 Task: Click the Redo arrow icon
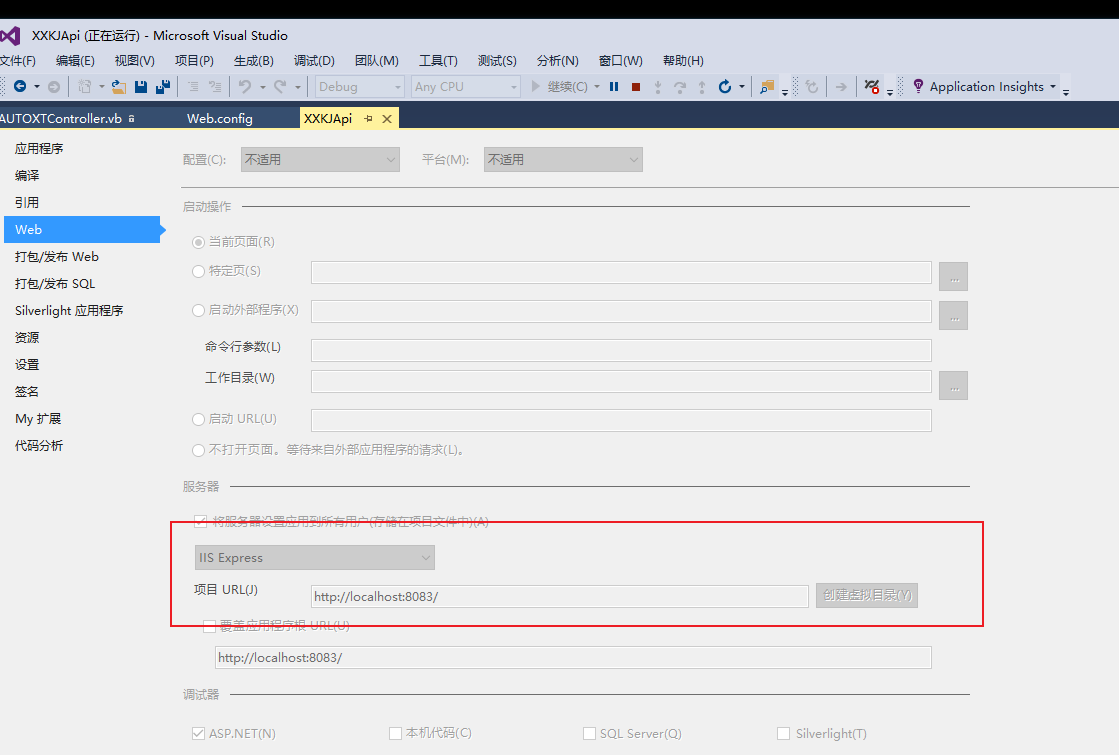[280, 86]
